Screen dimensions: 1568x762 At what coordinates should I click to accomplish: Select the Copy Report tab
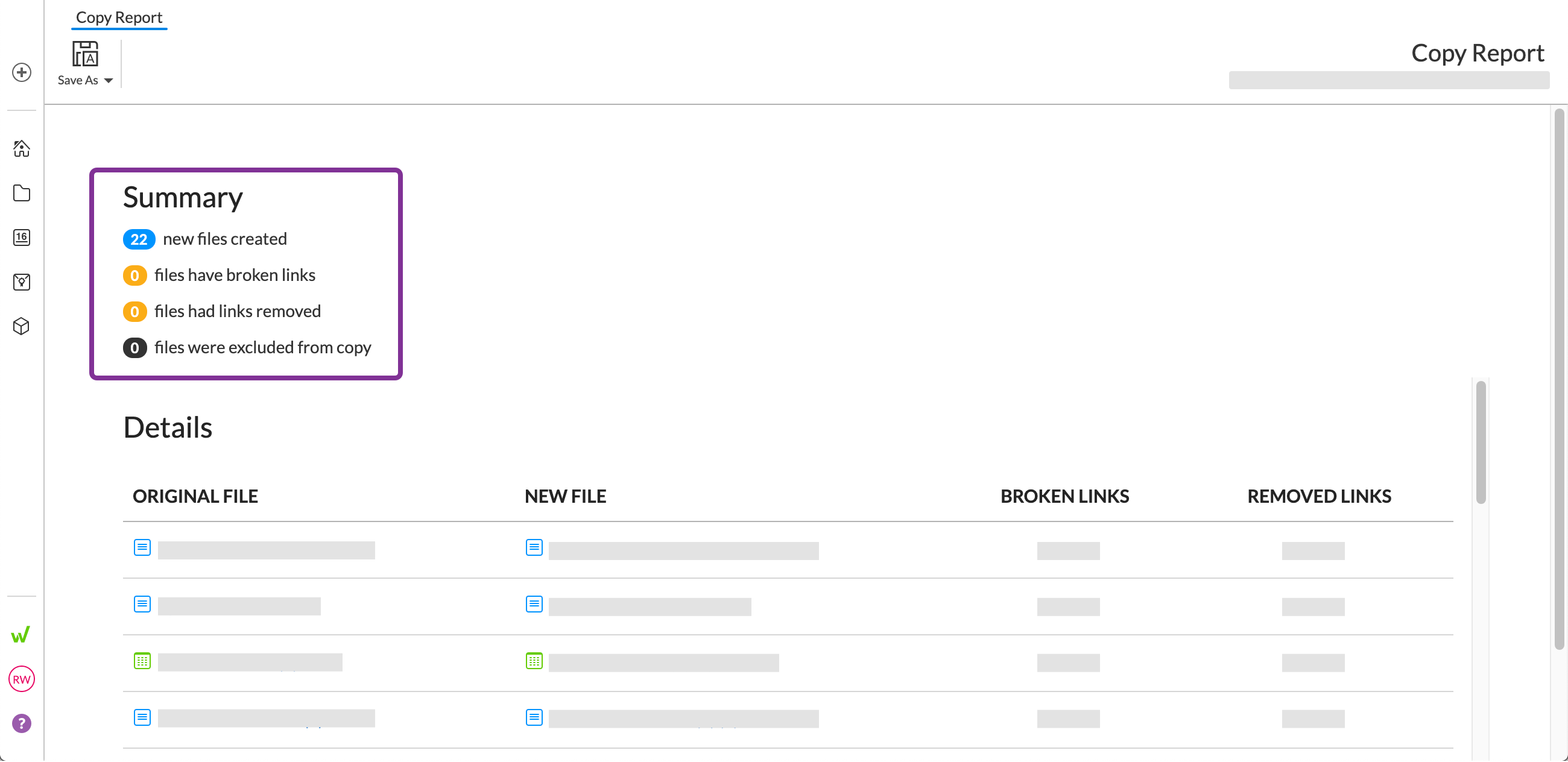pos(119,17)
